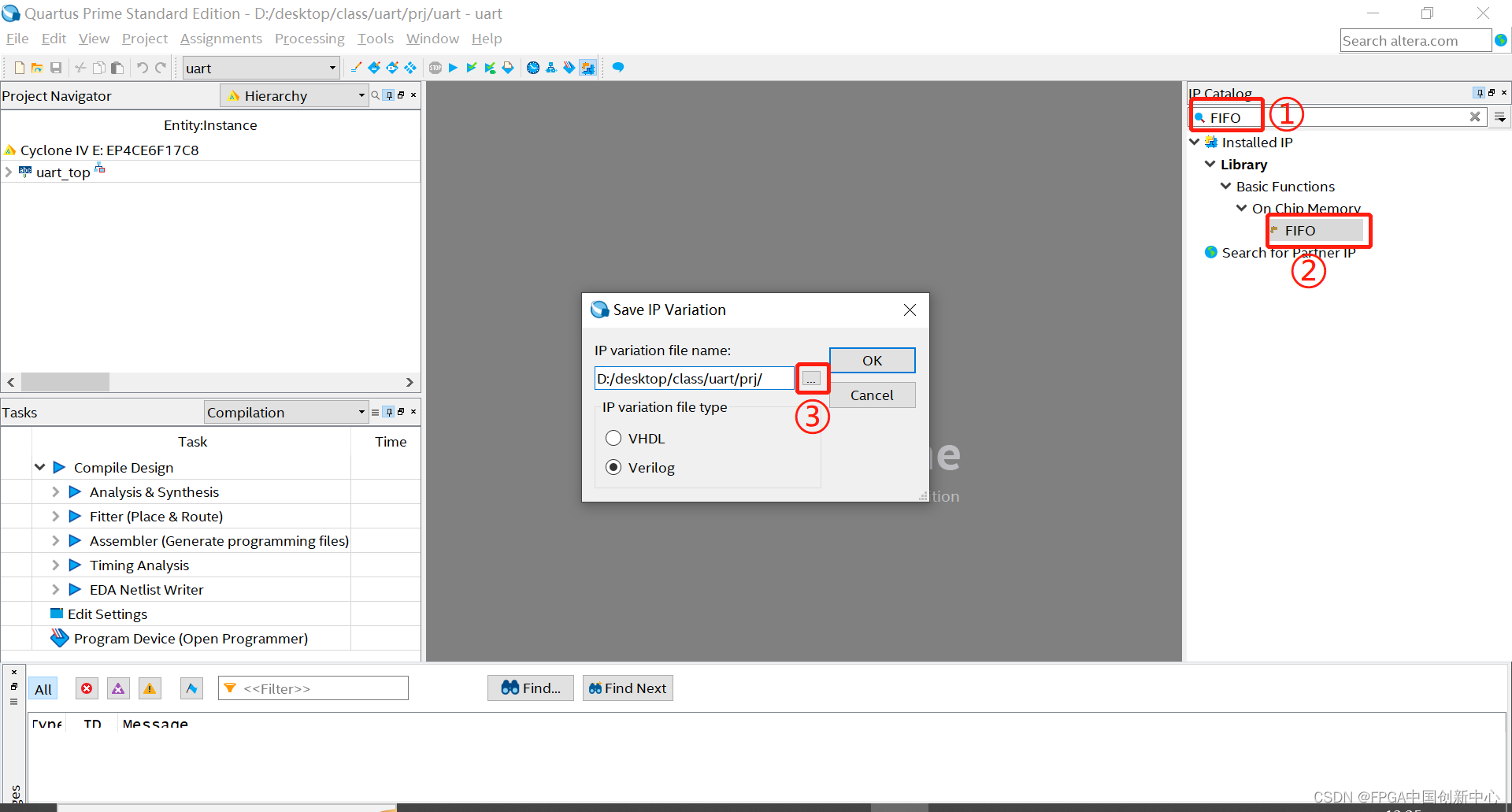
Task: Open the Tools menu
Action: [376, 39]
